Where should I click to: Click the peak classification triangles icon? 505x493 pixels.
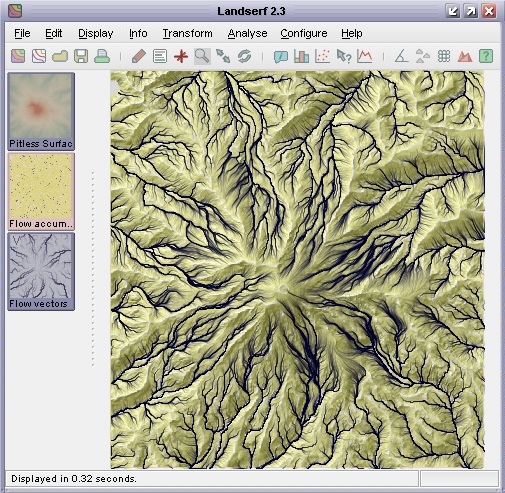(423, 56)
